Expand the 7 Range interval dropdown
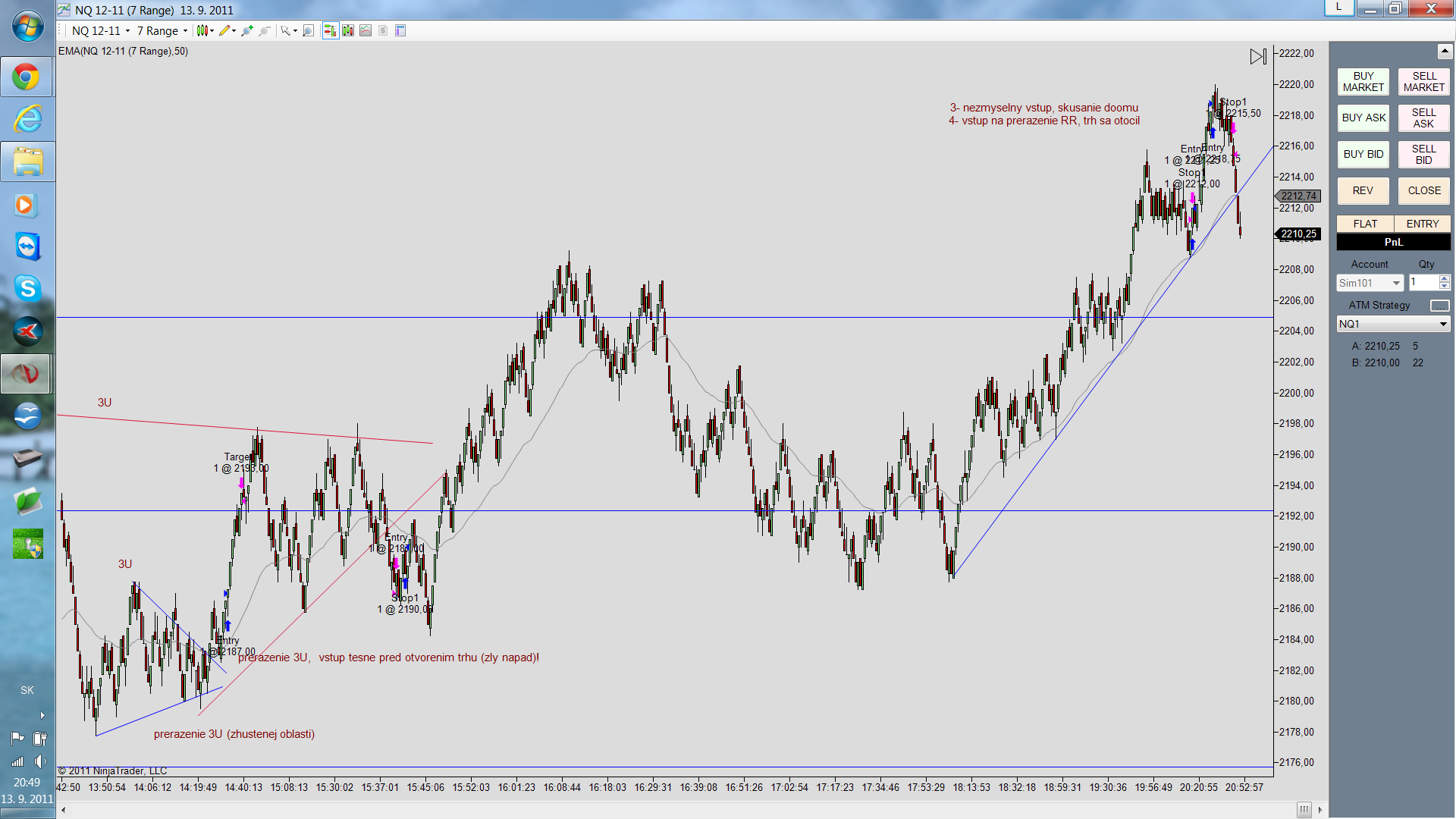The height and width of the screenshot is (819, 1456). [185, 31]
